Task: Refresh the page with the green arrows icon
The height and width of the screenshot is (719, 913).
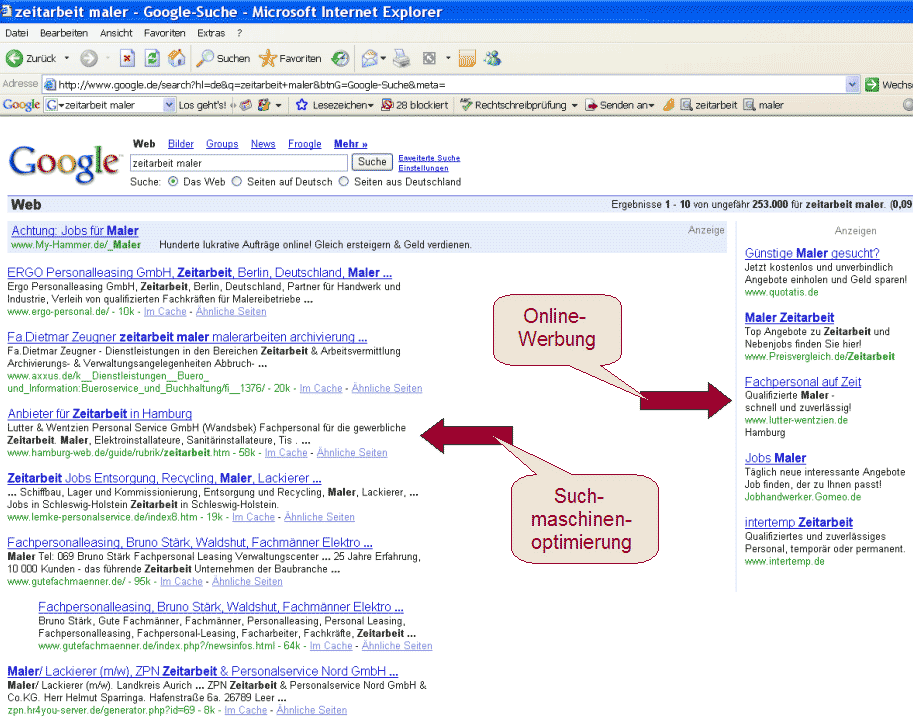Action: click(152, 58)
